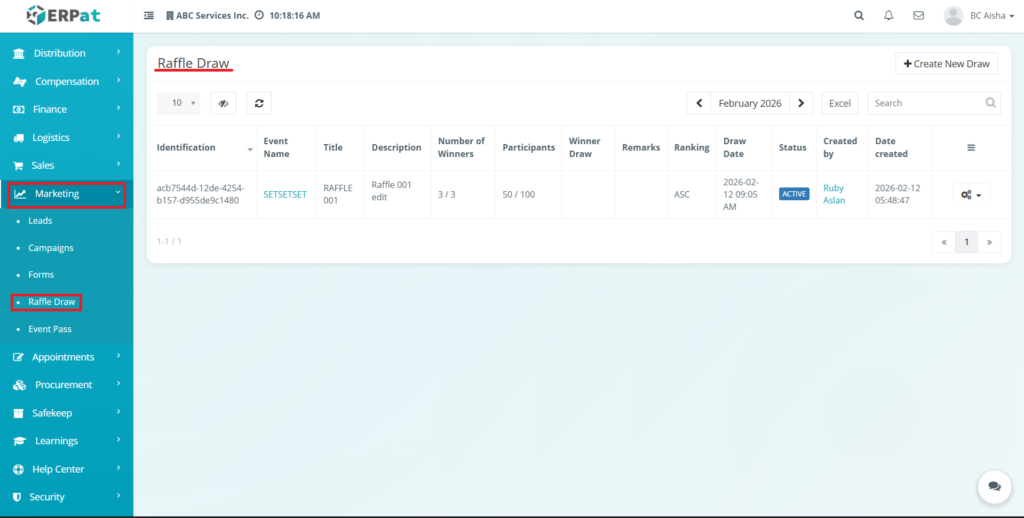1024x518 pixels.
Task: Go to previous month arrow
Action: [699, 103]
